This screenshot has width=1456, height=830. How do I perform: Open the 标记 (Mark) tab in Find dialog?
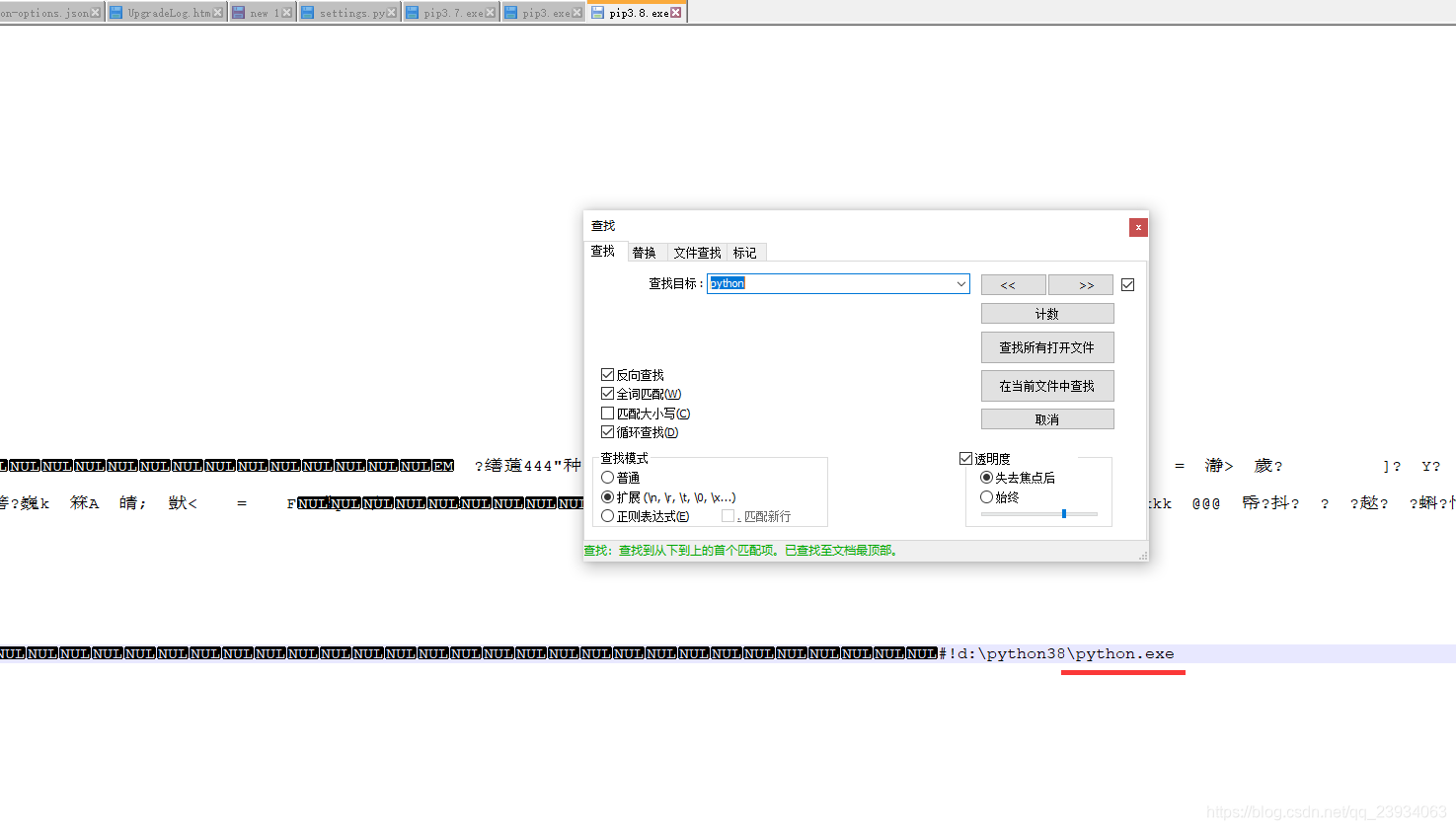coord(745,253)
